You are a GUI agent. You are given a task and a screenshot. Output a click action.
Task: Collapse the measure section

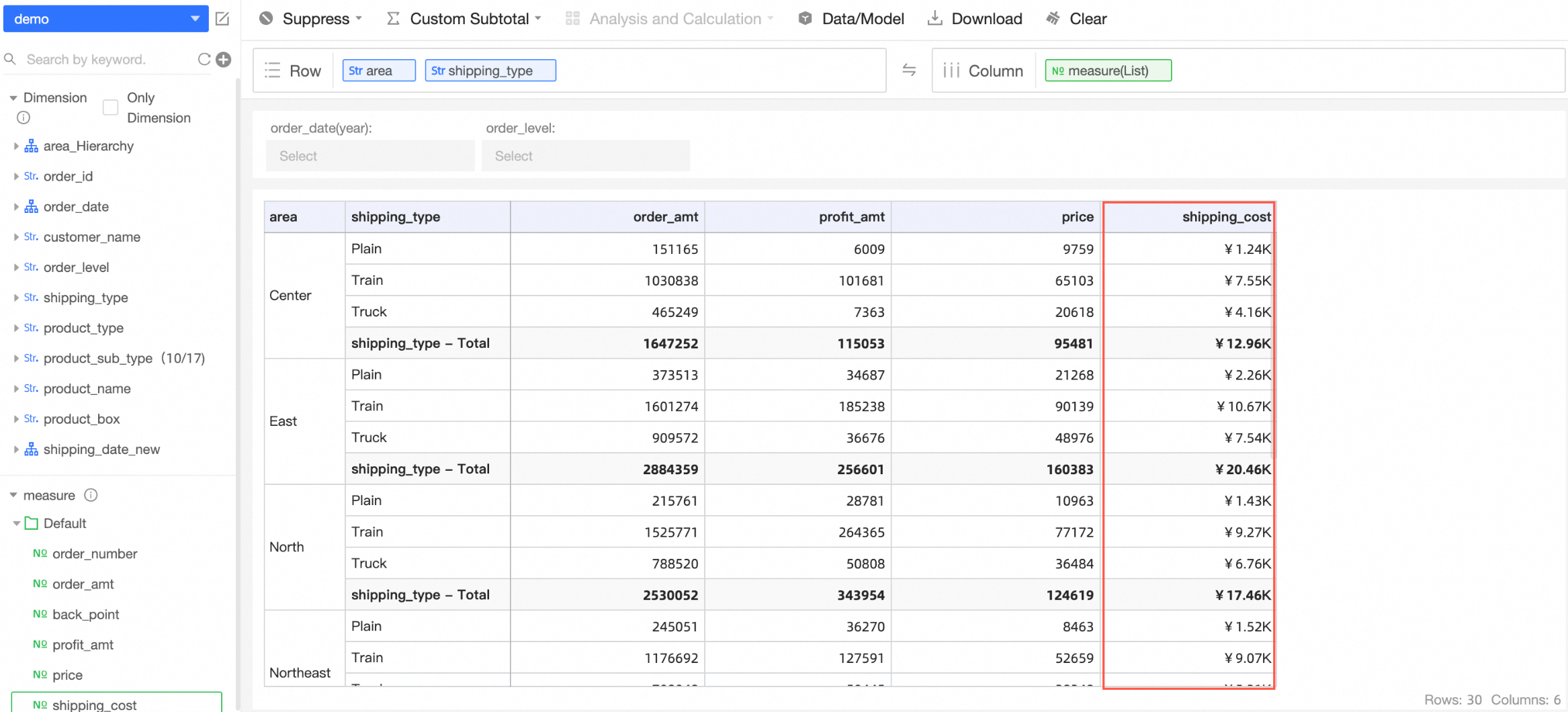pos(13,495)
